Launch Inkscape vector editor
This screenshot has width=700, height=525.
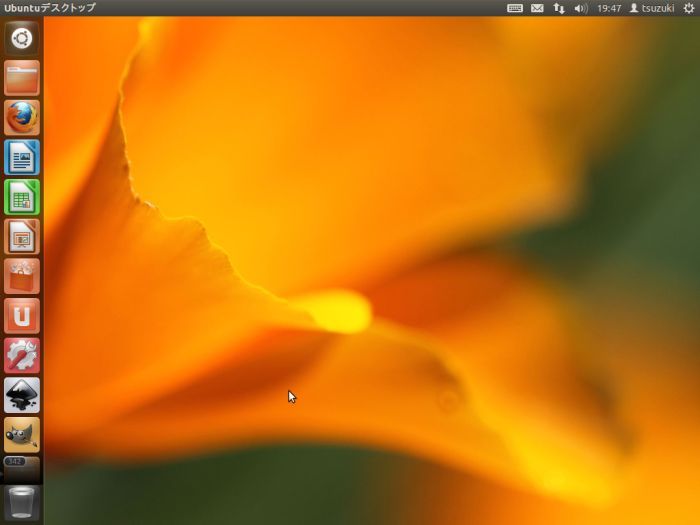pos(22,395)
